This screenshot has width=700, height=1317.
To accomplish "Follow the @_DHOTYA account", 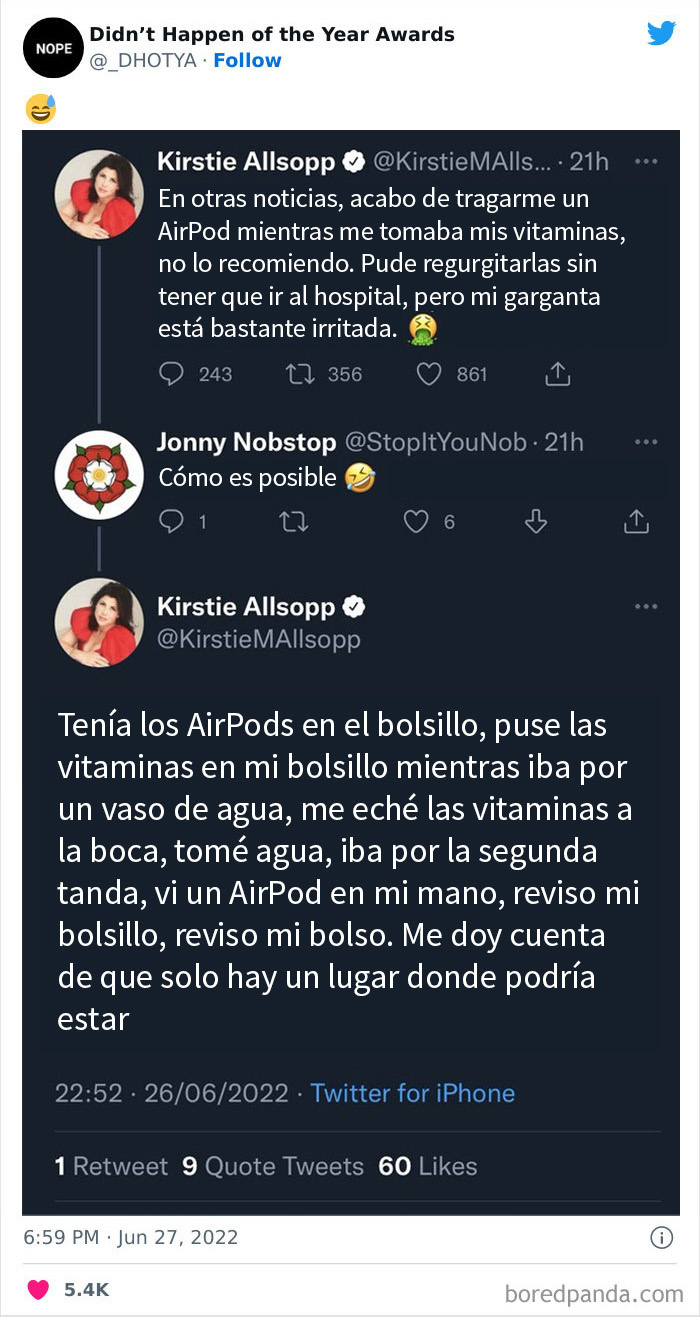I will pyautogui.click(x=247, y=61).
